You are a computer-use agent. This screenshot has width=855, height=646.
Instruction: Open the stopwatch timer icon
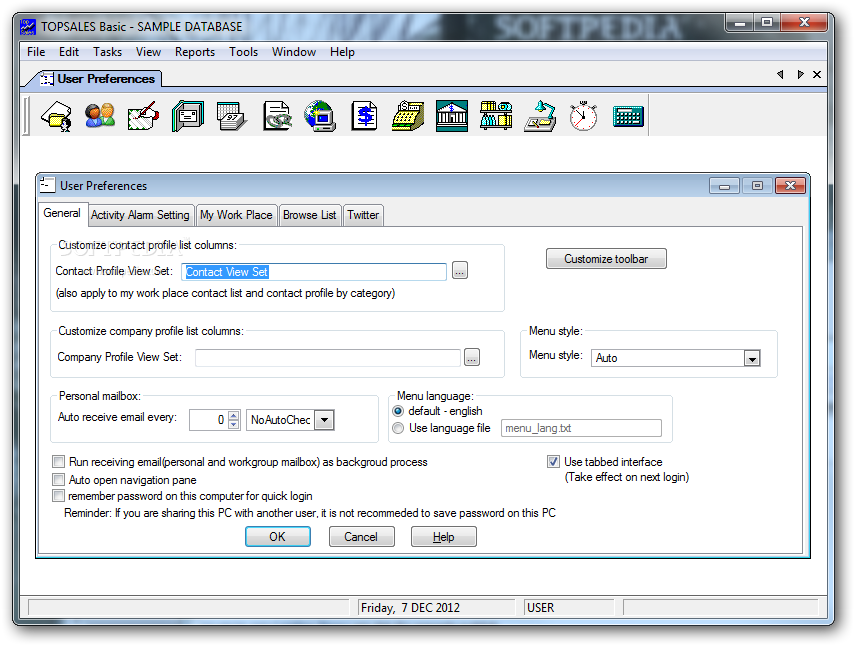[x=583, y=116]
